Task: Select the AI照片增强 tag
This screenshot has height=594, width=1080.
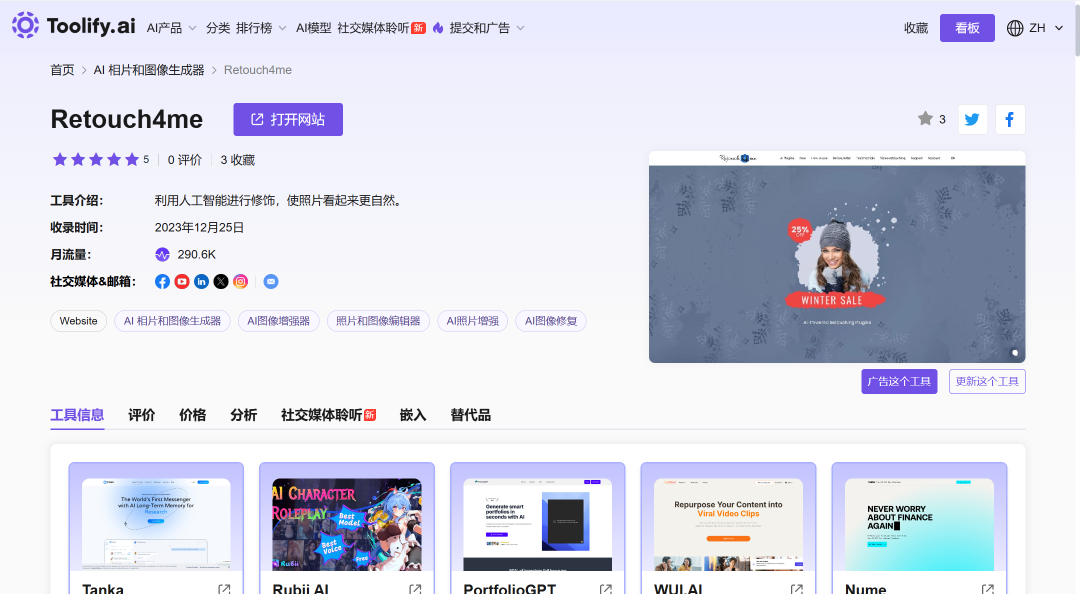Action: (472, 321)
